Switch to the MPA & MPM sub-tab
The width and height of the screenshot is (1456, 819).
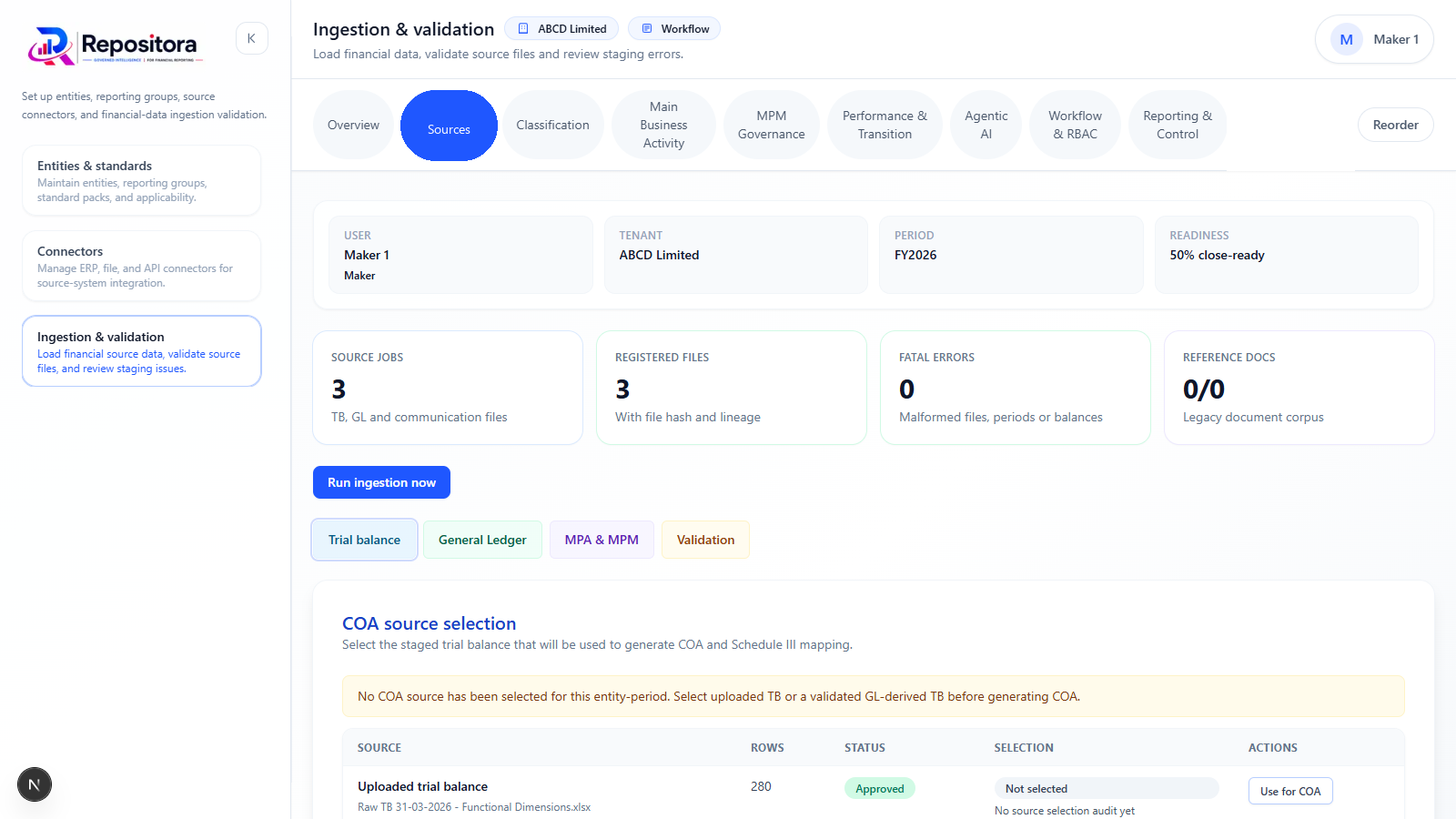coord(602,540)
